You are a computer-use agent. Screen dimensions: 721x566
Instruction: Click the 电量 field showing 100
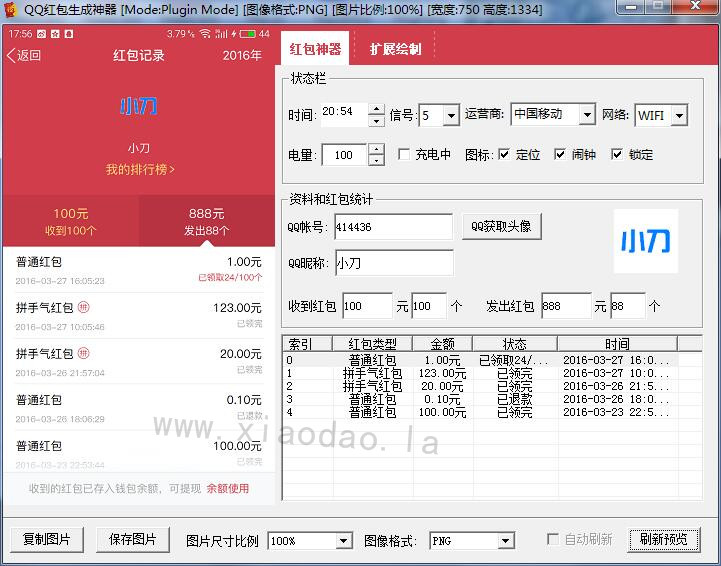pos(344,154)
